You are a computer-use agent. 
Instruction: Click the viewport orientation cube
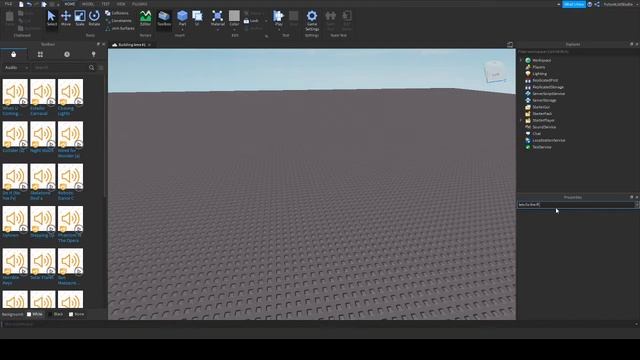coord(495,73)
